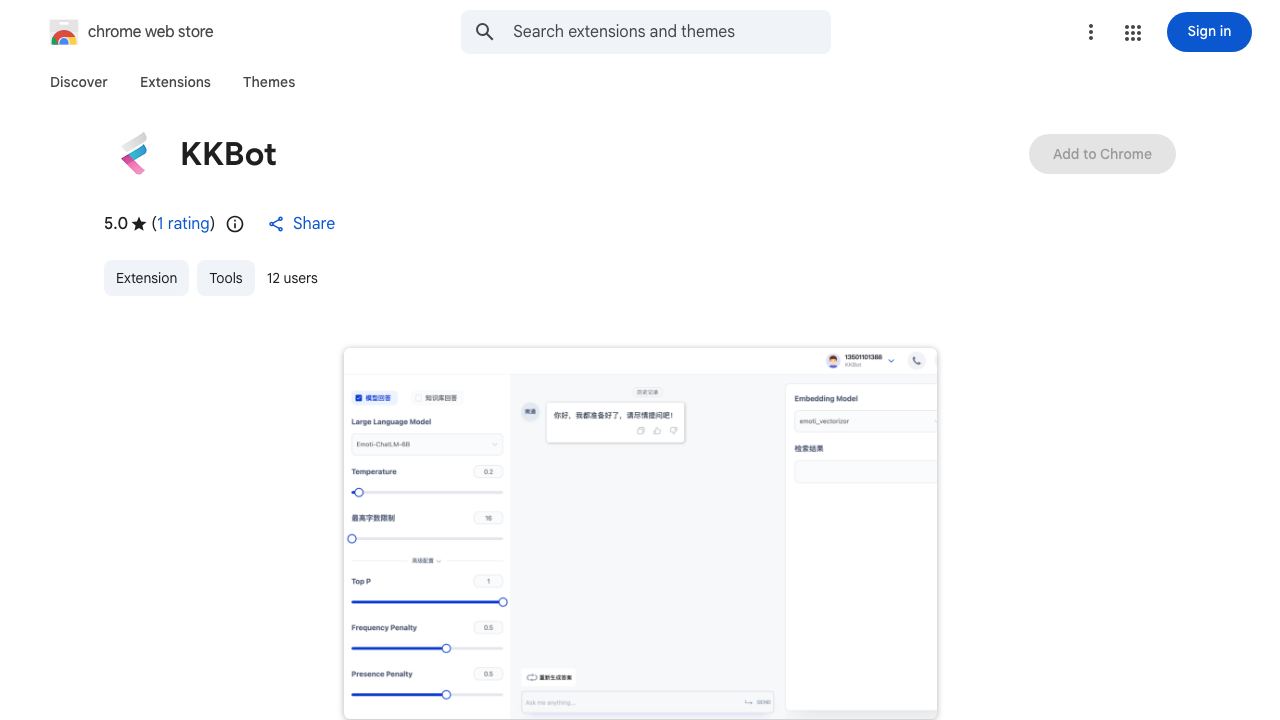Click the "12 users" text

(292, 278)
